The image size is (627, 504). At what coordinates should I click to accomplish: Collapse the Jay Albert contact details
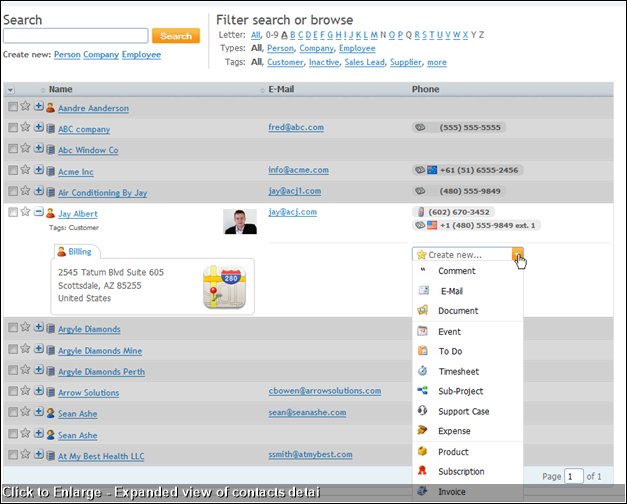click(x=38, y=213)
